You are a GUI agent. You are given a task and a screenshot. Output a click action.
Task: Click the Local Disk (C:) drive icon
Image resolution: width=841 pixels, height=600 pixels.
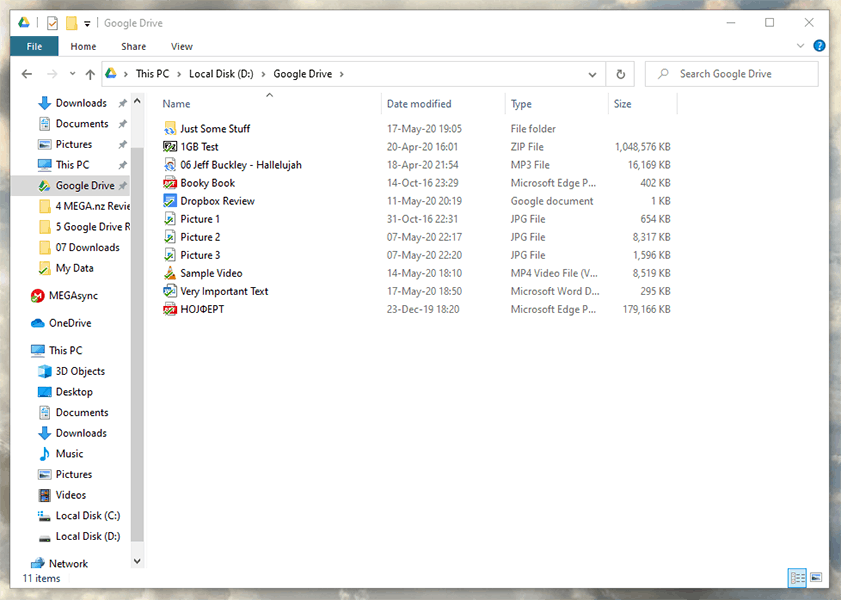pos(45,516)
